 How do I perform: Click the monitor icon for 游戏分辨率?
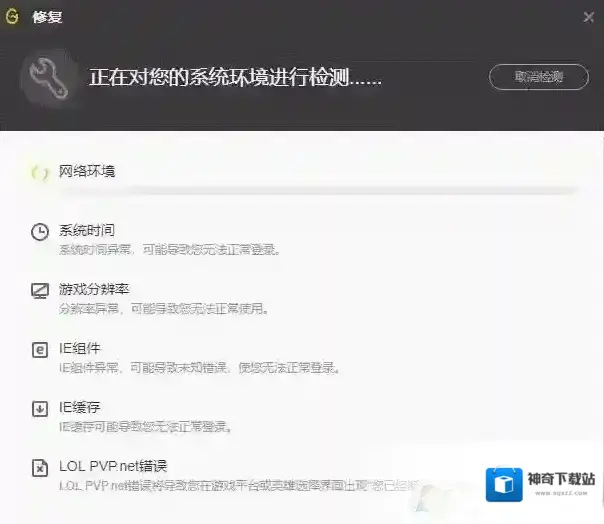40,291
